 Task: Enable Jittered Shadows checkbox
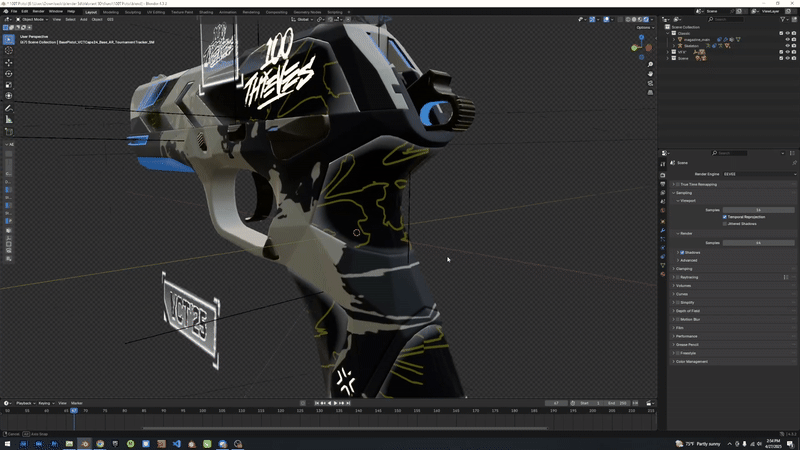coord(724,223)
